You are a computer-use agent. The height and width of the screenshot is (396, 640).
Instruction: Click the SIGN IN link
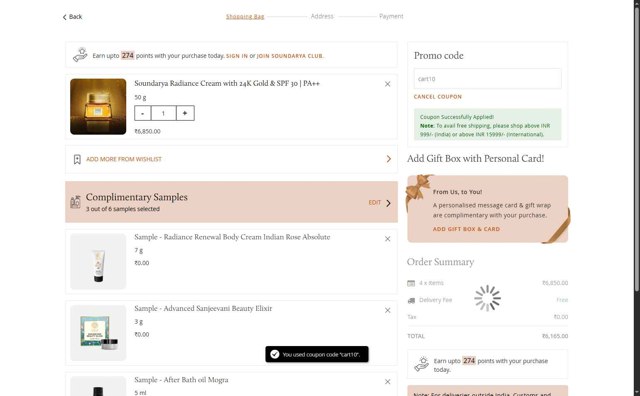click(x=237, y=56)
